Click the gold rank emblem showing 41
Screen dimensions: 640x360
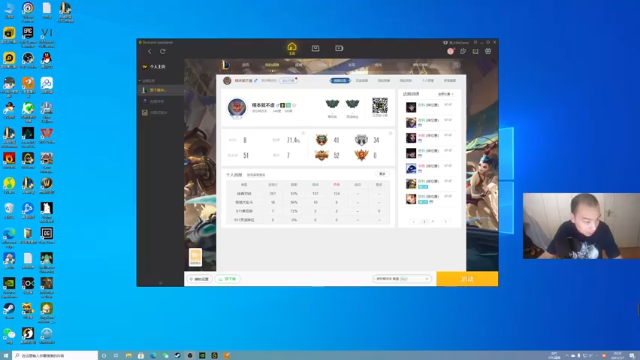[x=322, y=140]
